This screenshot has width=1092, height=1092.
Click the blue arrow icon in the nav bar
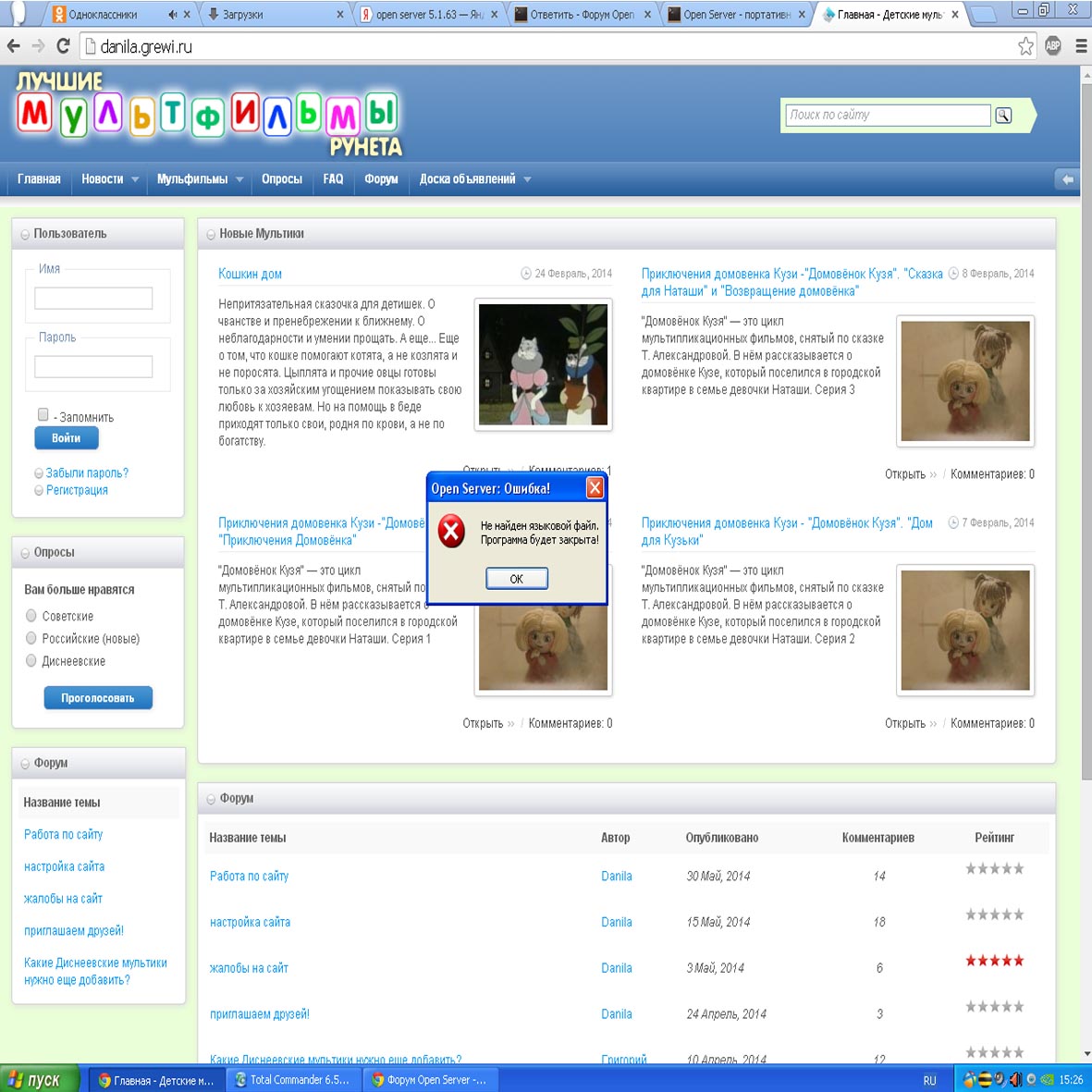tap(1067, 179)
